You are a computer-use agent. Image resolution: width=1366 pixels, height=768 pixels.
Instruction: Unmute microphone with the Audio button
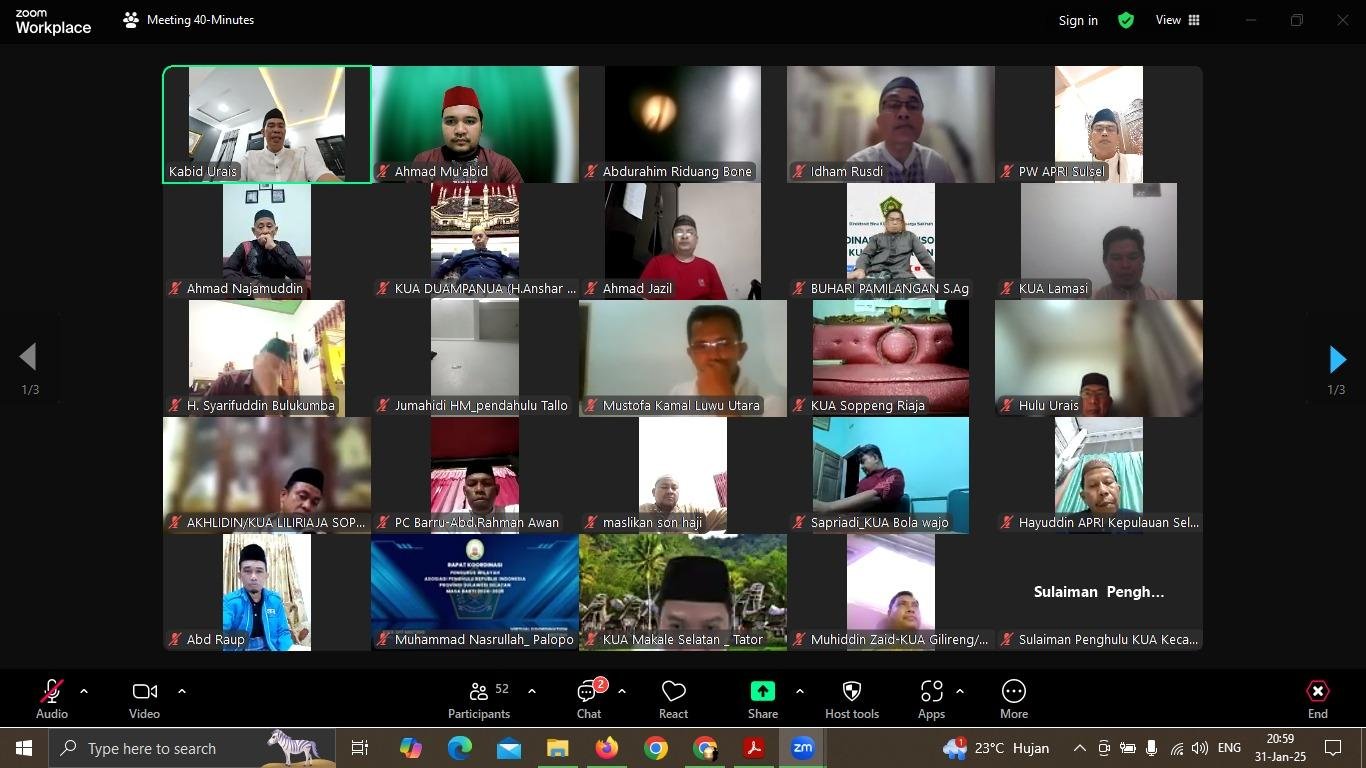click(x=52, y=699)
